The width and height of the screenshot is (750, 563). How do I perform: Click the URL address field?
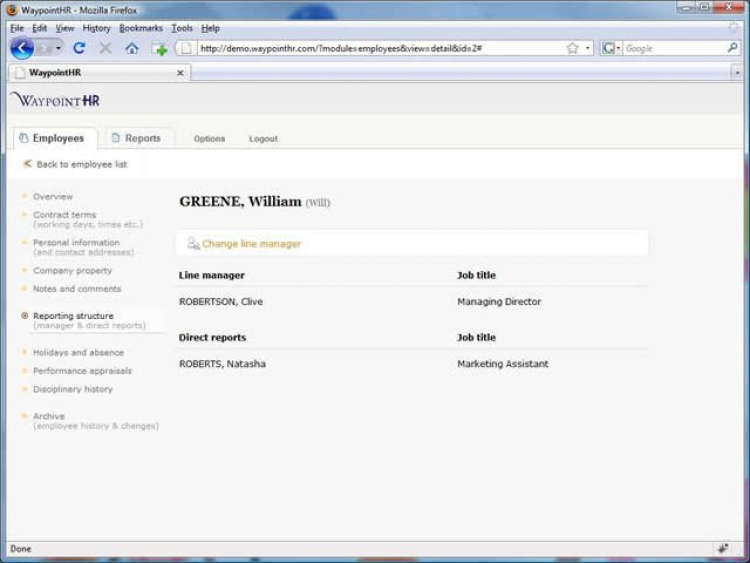[x=380, y=48]
